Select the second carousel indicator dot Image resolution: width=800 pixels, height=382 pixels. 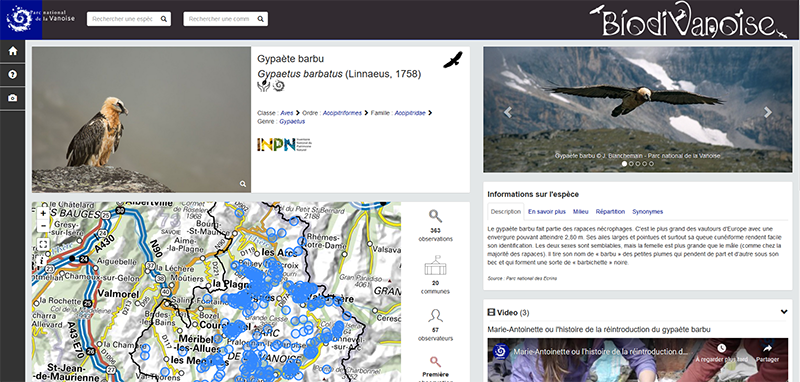coord(631,164)
